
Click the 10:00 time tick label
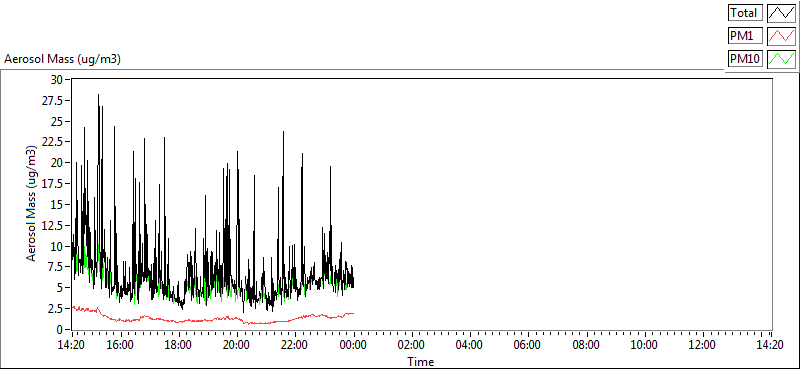pos(644,345)
